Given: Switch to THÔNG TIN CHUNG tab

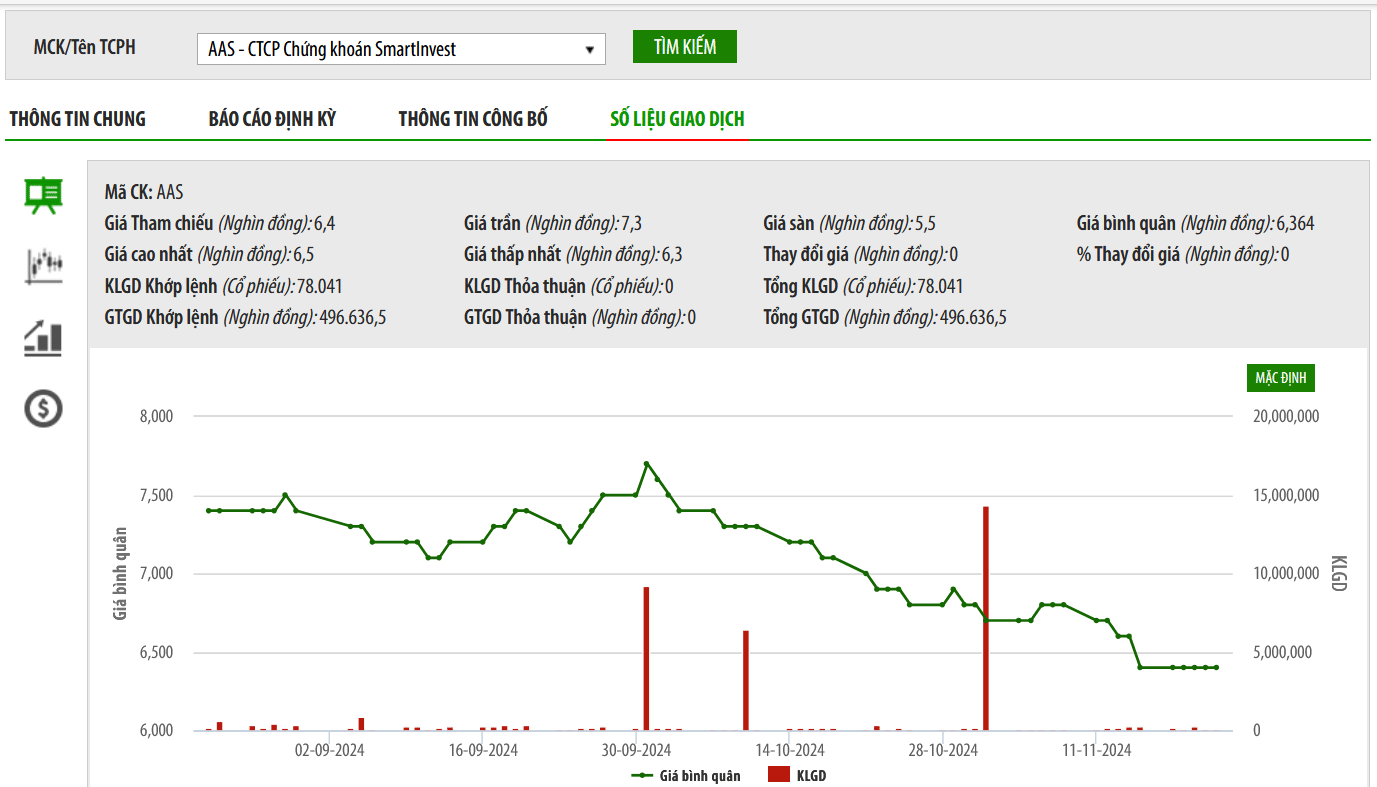Looking at the screenshot, I should 78,119.
